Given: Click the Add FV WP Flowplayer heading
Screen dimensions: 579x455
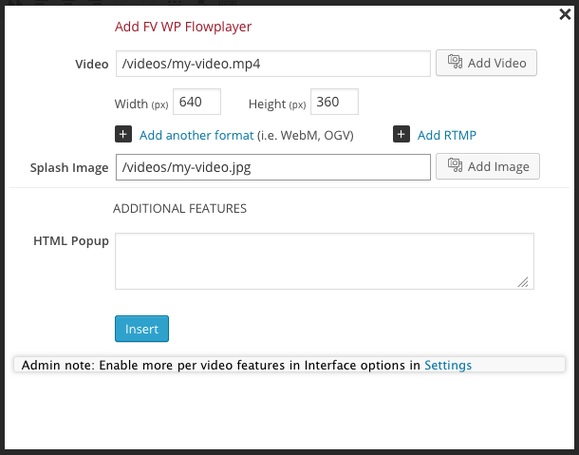Looking at the screenshot, I should pyautogui.click(x=183, y=27).
